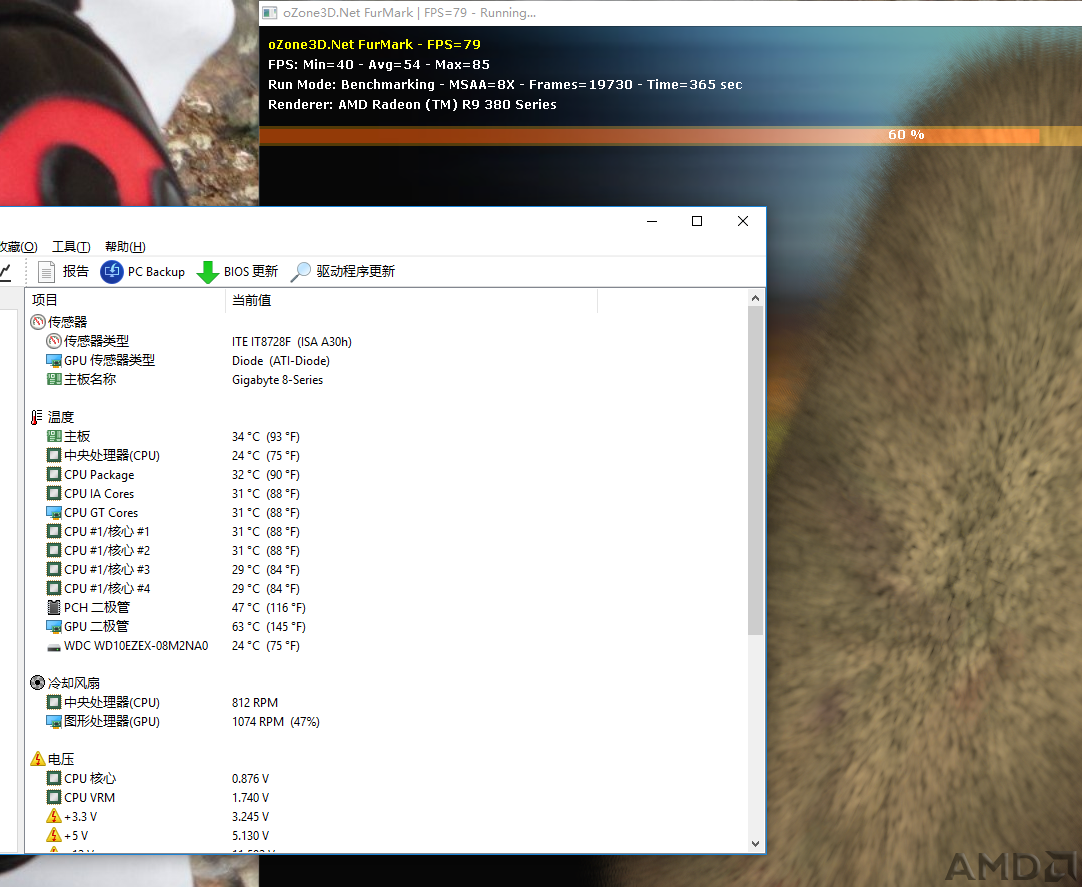Click the BIOS 更新 toolbar label
This screenshot has height=887, width=1082.
[251, 271]
